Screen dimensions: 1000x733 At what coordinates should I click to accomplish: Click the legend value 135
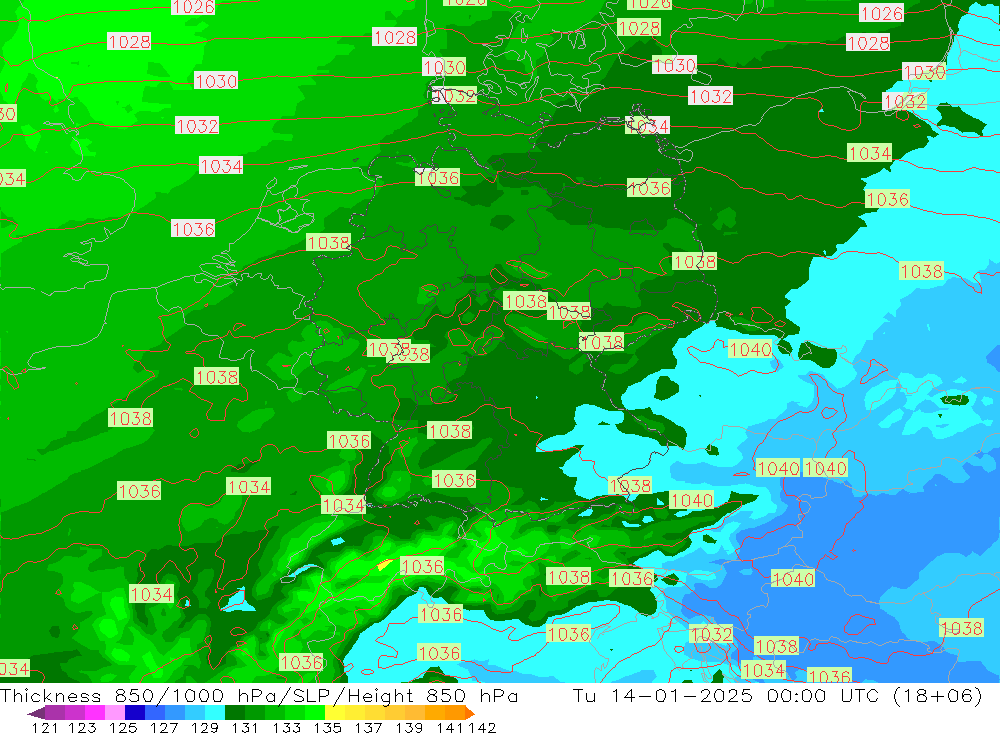click(x=327, y=728)
